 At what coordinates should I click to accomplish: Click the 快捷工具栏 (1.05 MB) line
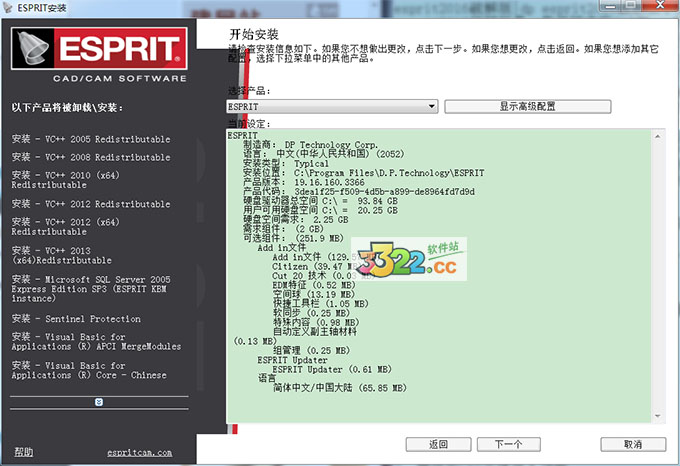pyautogui.click(x=320, y=303)
